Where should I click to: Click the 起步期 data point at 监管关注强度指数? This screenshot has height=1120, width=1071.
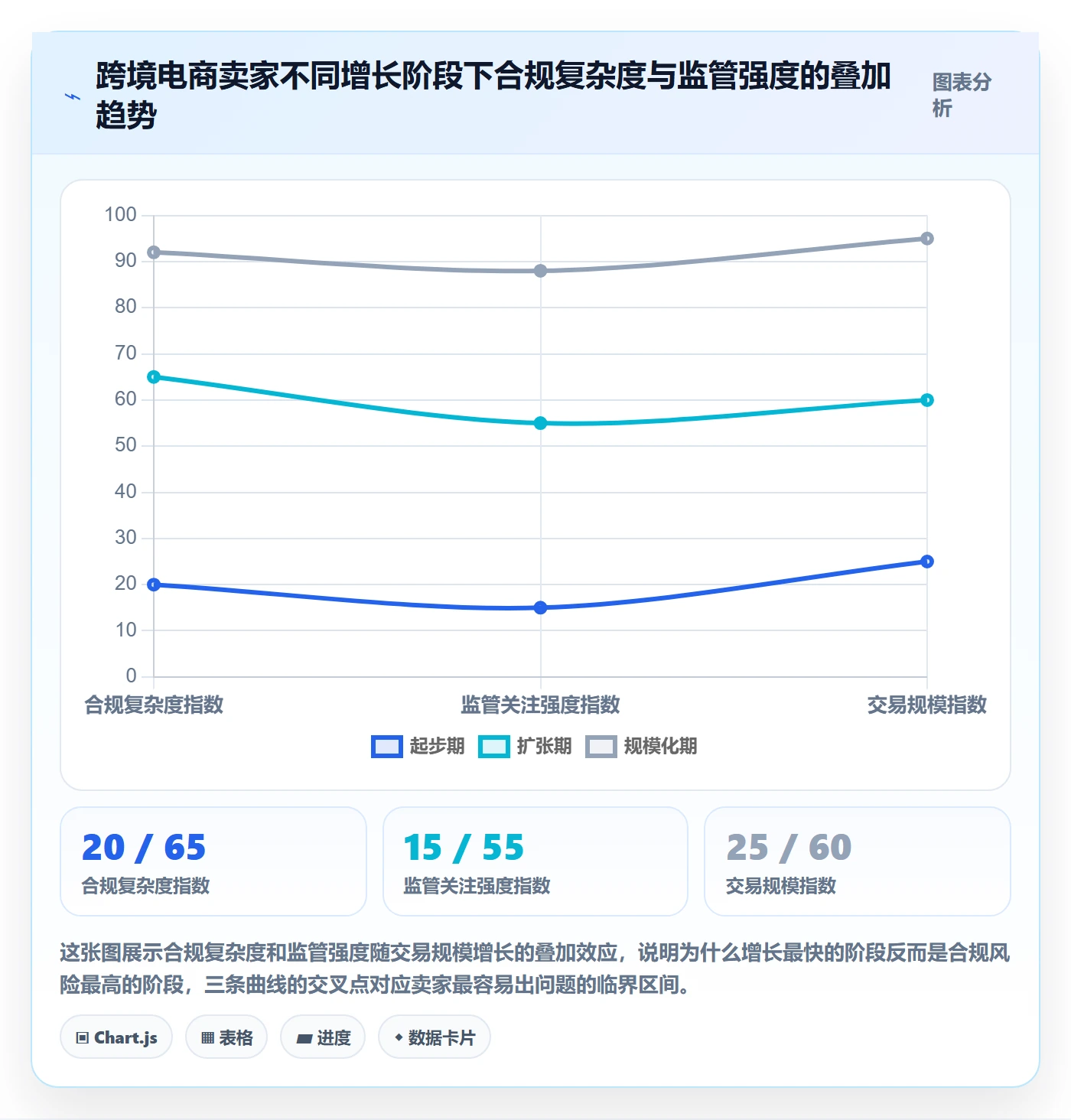click(x=541, y=607)
